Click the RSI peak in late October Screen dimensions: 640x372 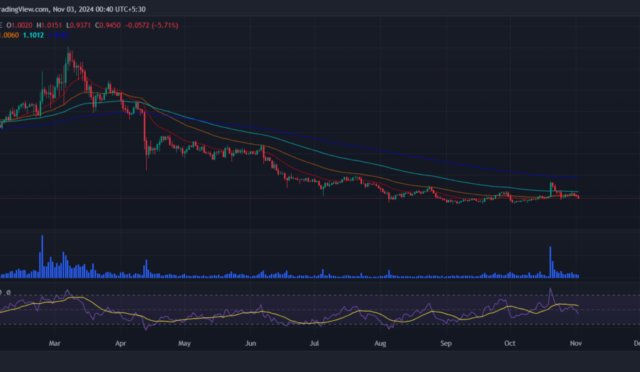coord(550,290)
